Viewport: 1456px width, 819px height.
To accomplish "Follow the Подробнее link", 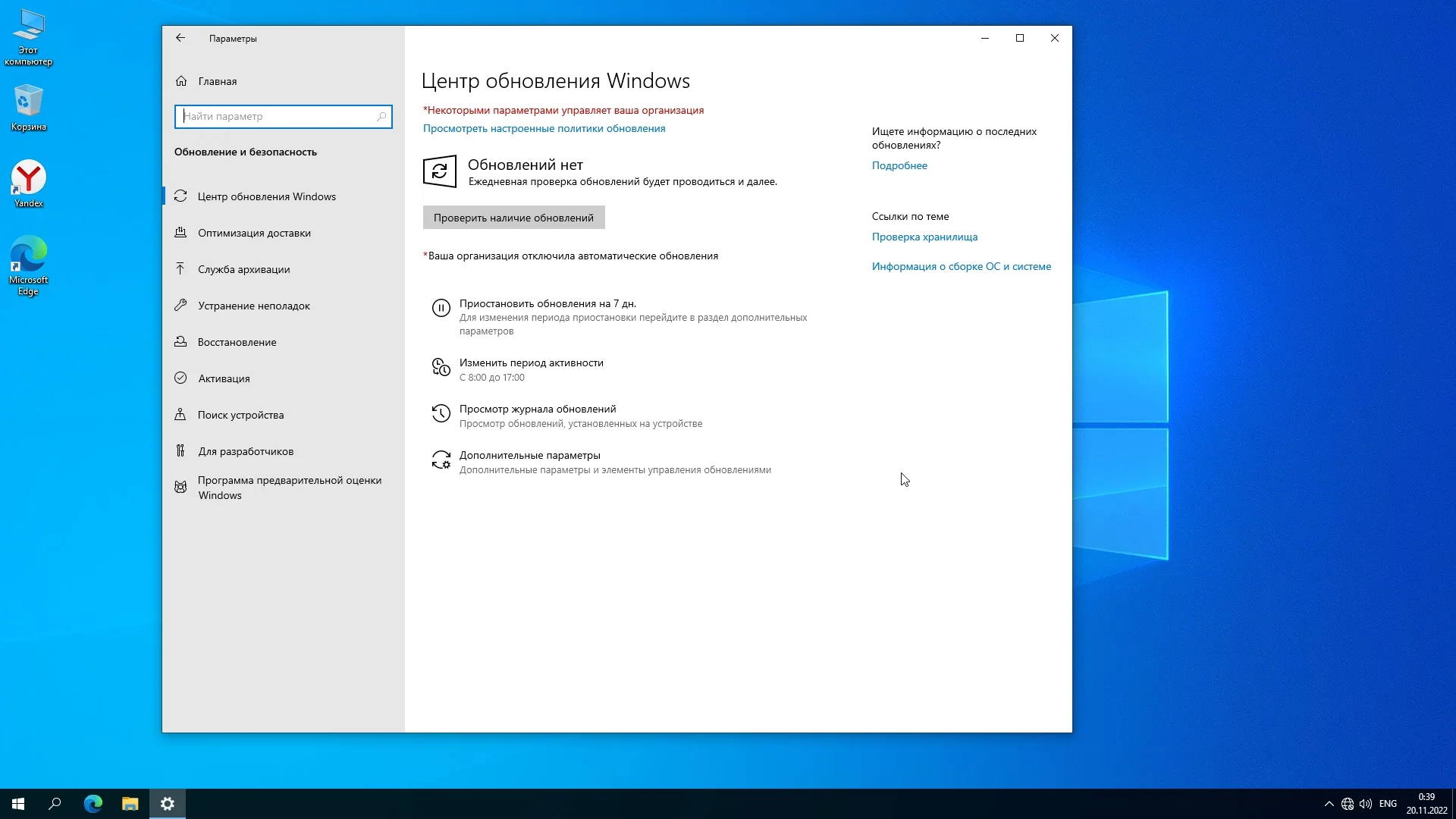I will click(x=899, y=165).
